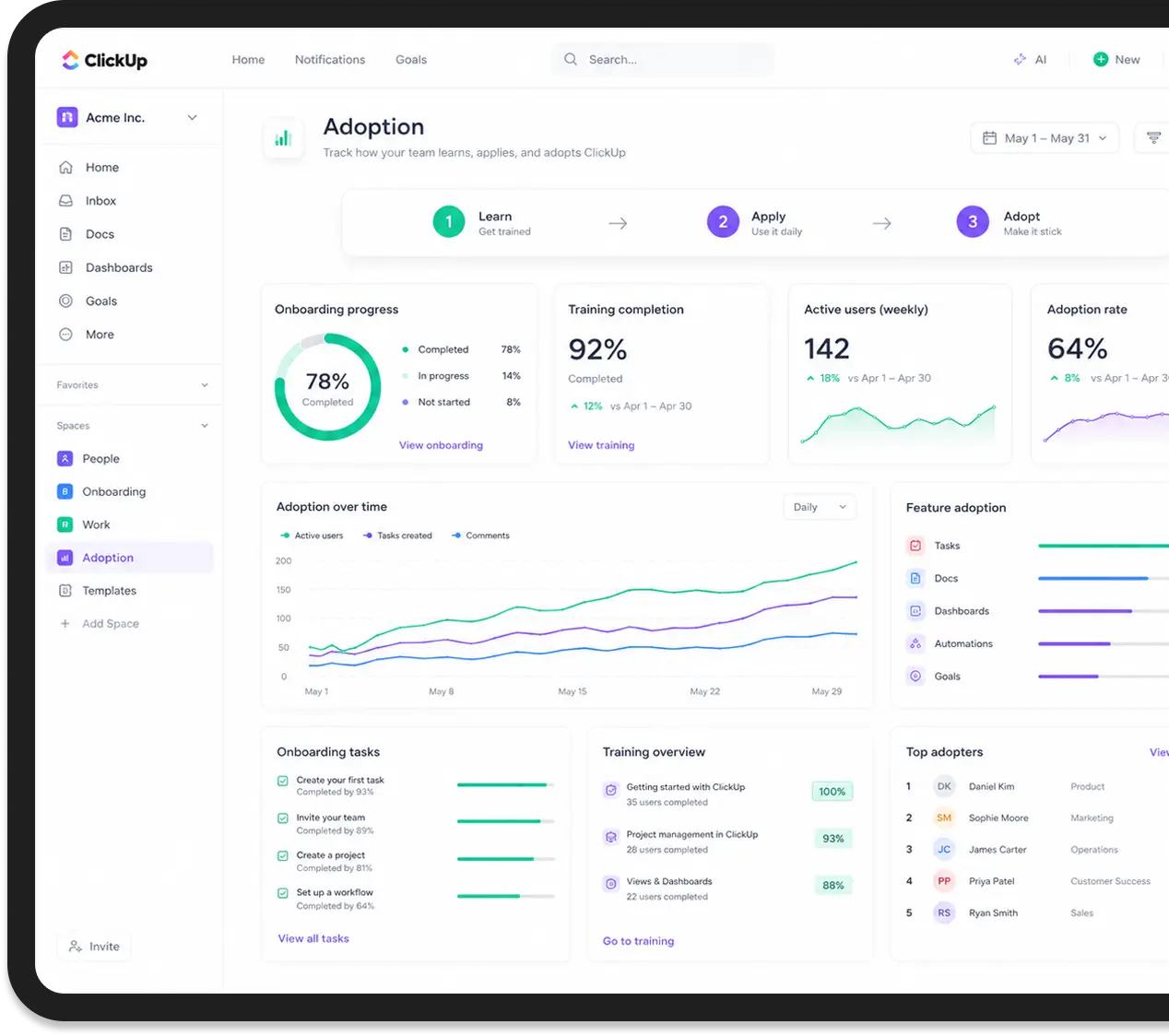Click the Search input field
1169x1036 pixels.
(x=663, y=59)
